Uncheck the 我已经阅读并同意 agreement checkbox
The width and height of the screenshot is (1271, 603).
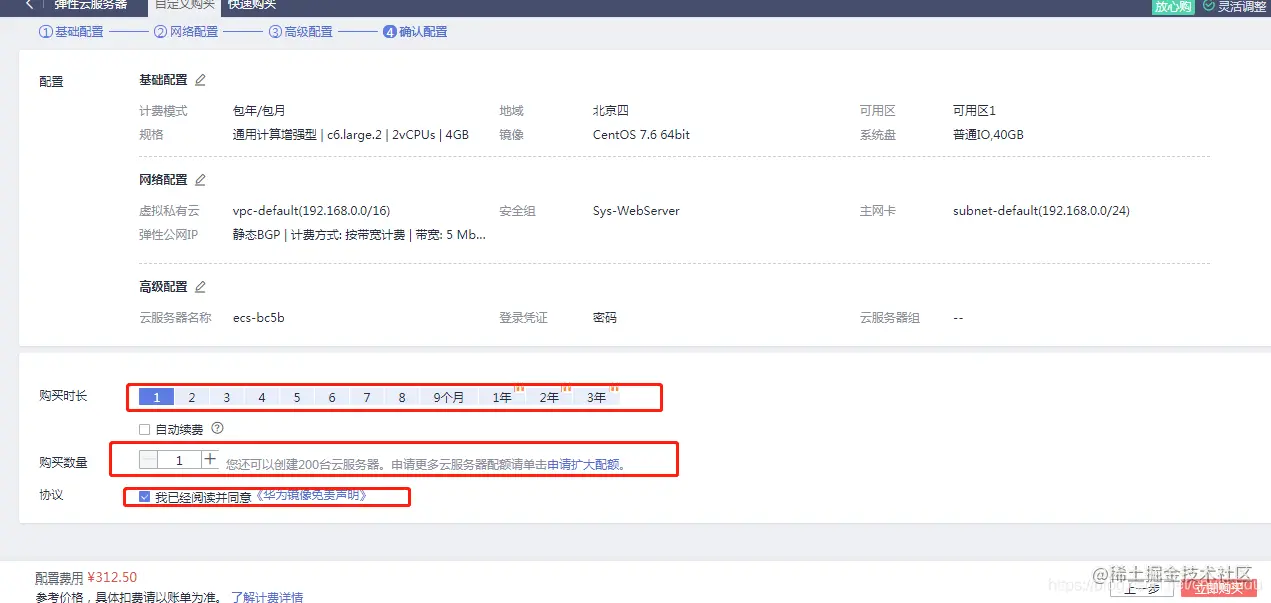click(x=145, y=496)
